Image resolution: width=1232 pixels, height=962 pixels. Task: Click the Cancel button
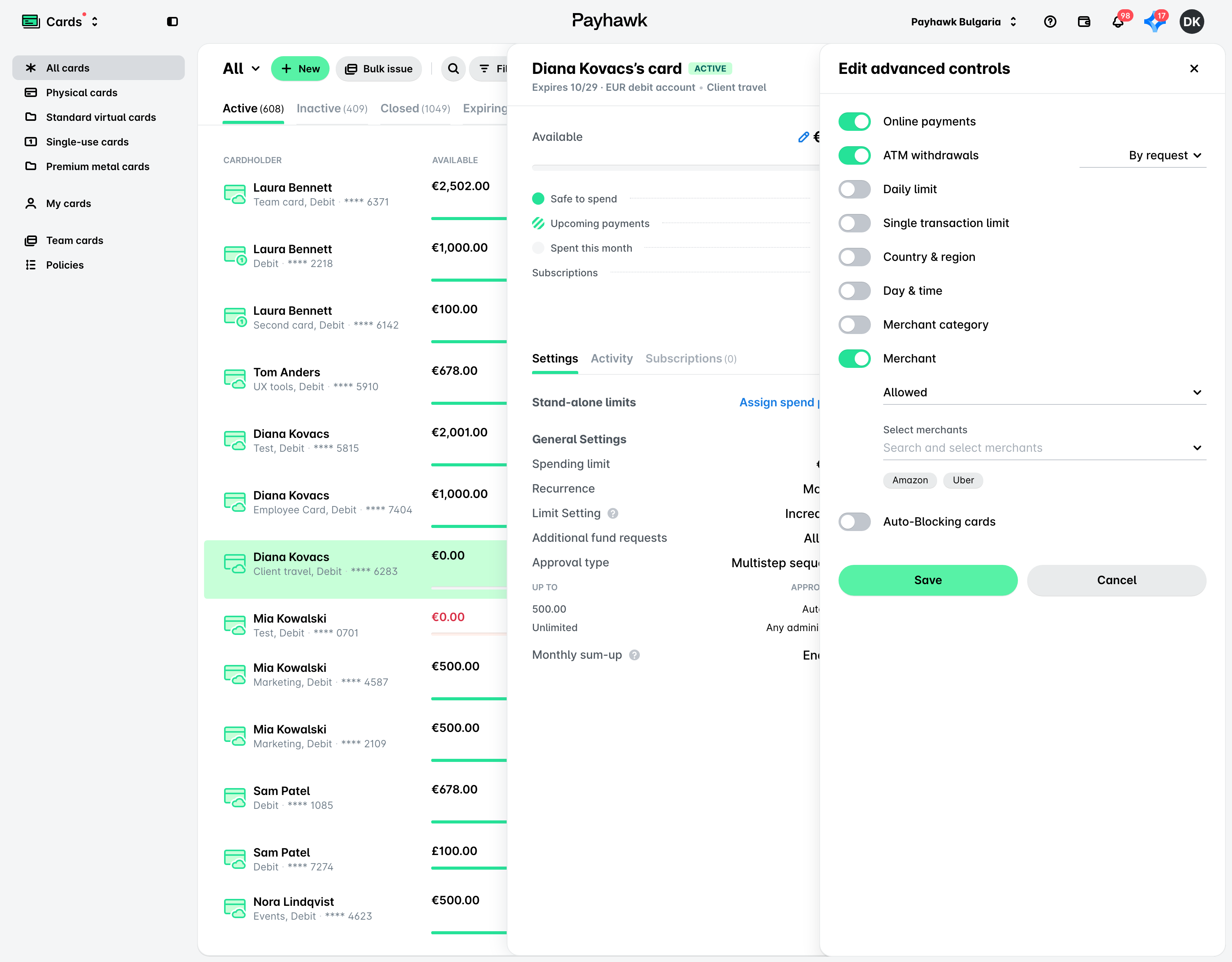pyautogui.click(x=1117, y=580)
